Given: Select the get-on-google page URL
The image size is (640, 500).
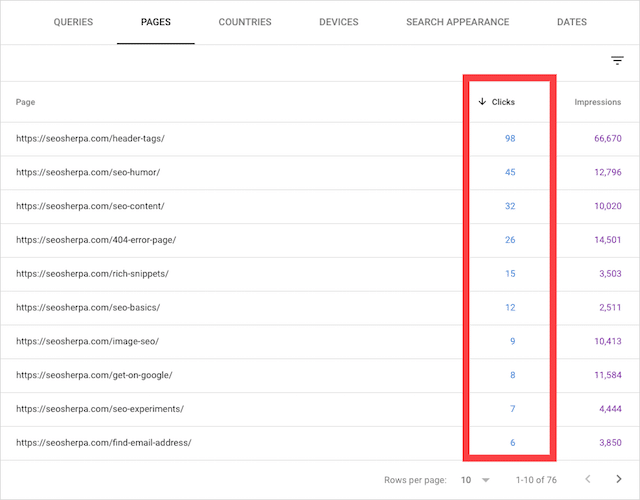Looking at the screenshot, I should pos(94,375).
